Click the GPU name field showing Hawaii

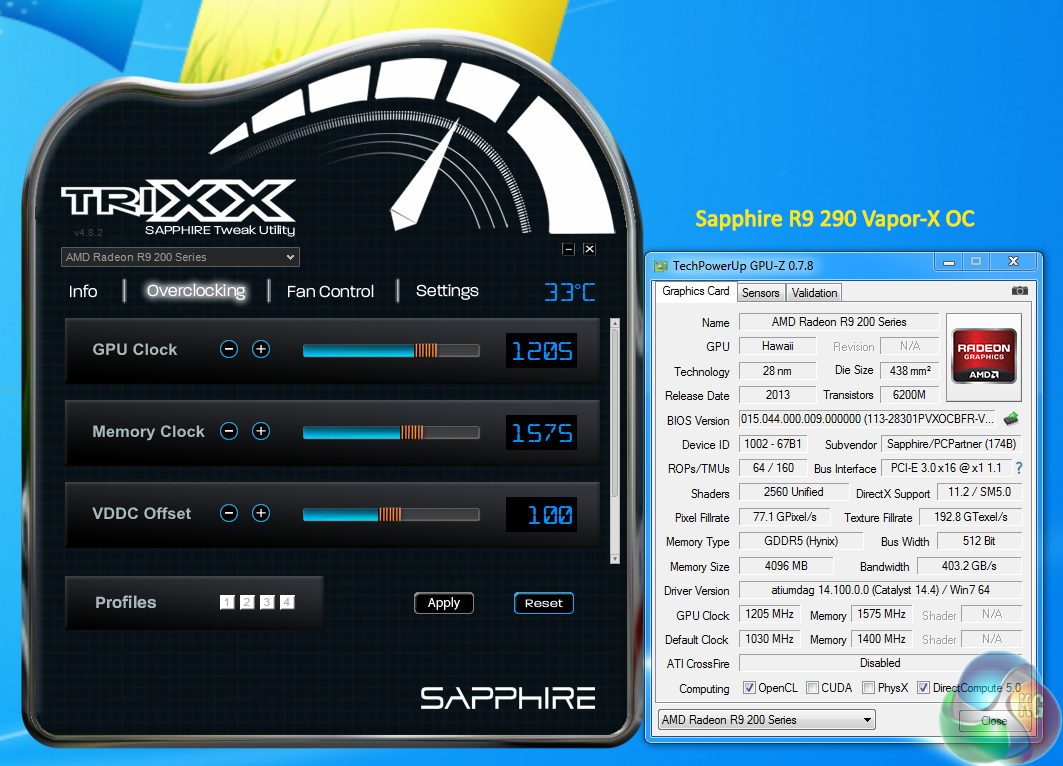pos(777,346)
